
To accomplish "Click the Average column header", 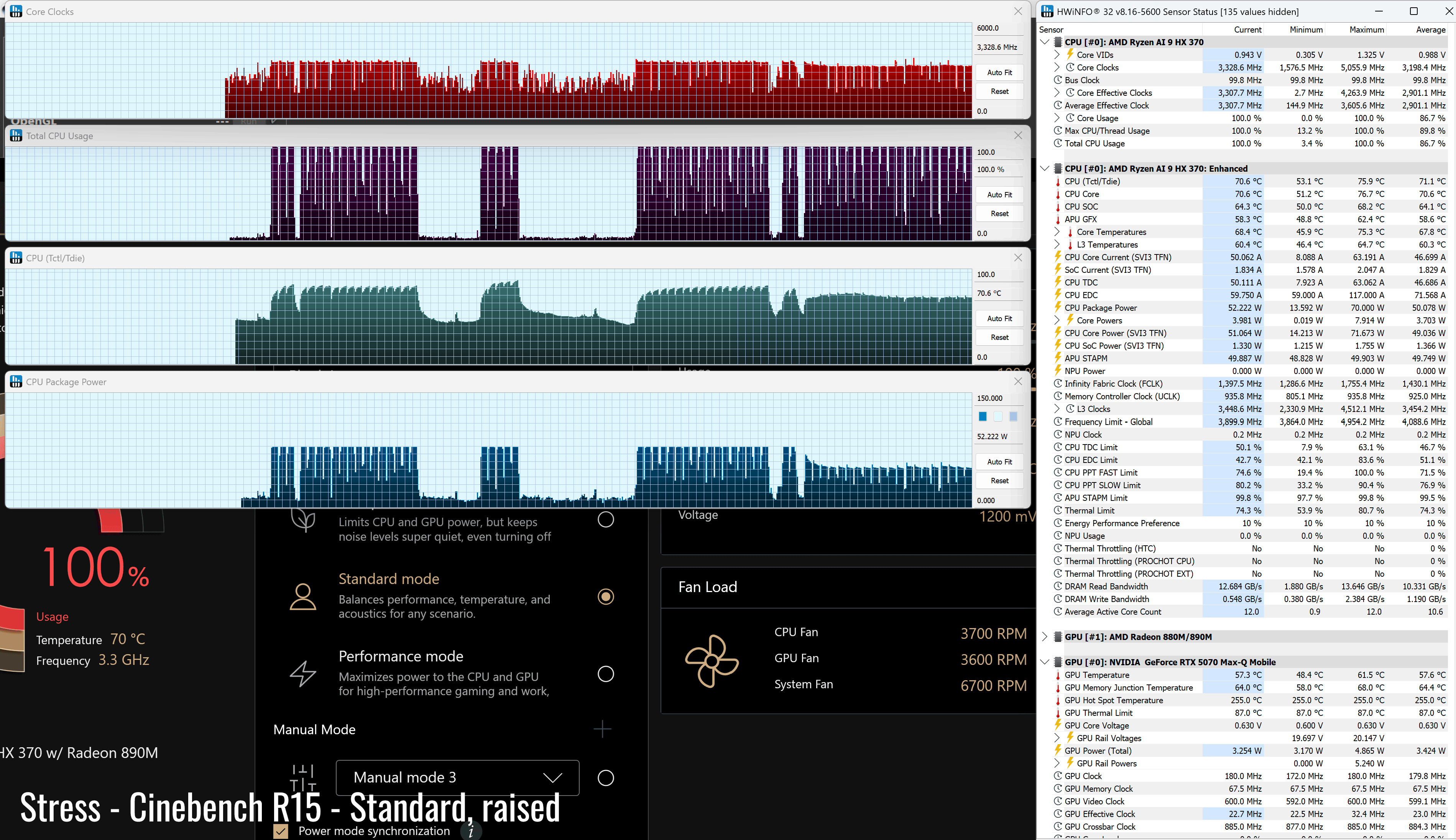I will [x=1417, y=30].
